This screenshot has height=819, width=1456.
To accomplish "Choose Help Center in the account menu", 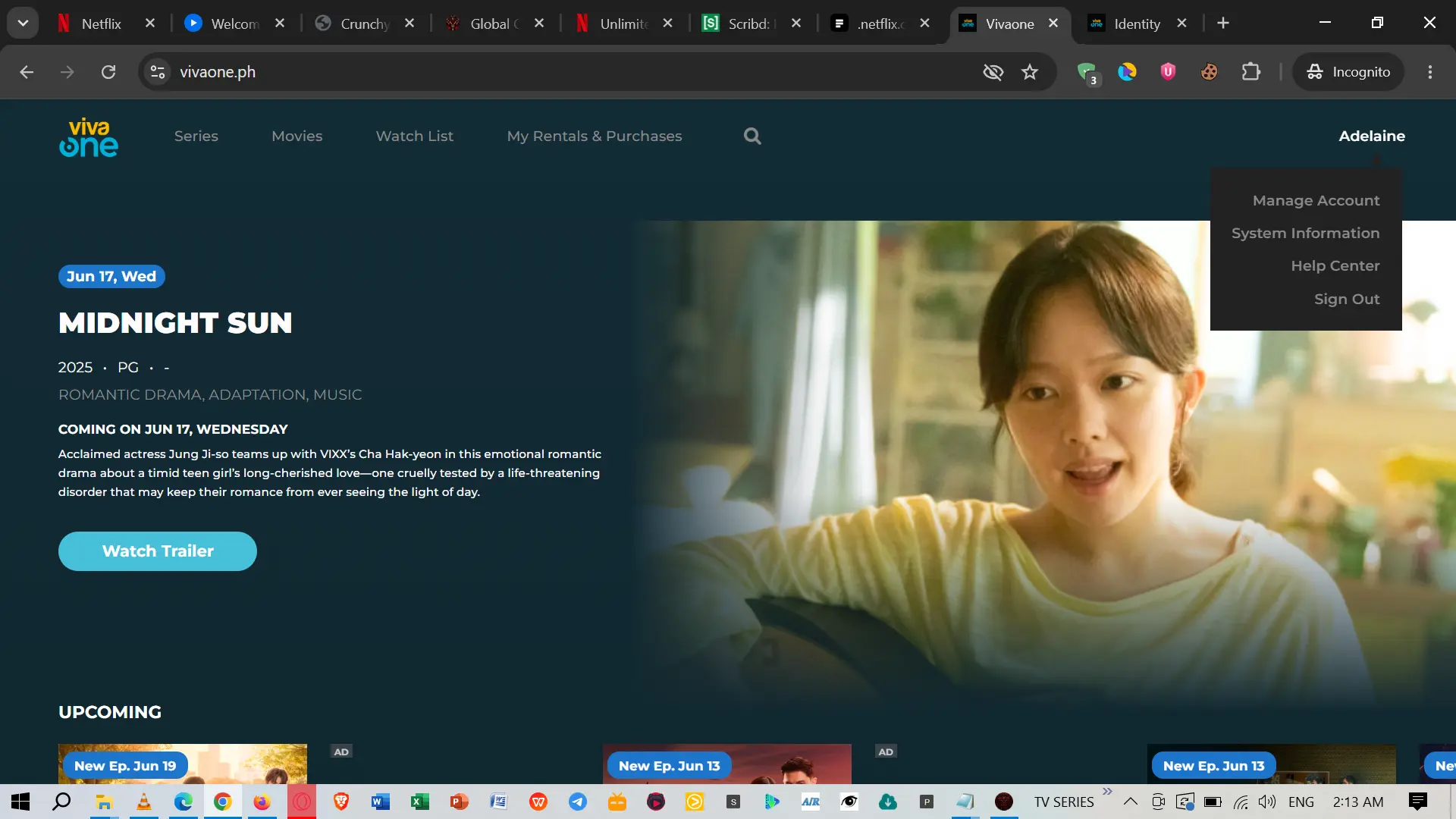I will click(1335, 265).
